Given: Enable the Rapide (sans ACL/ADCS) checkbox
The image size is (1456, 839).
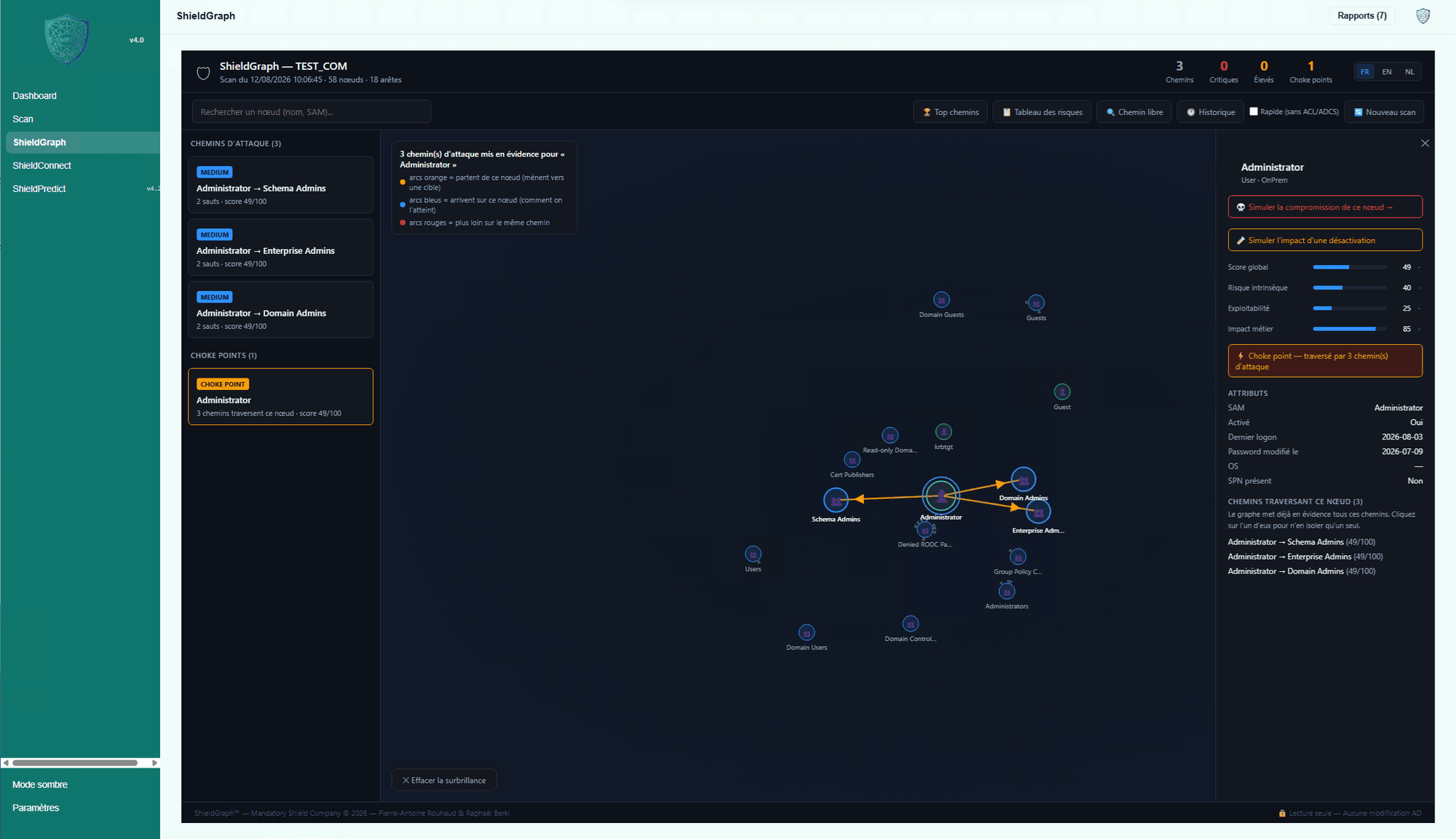Looking at the screenshot, I should click(1254, 111).
